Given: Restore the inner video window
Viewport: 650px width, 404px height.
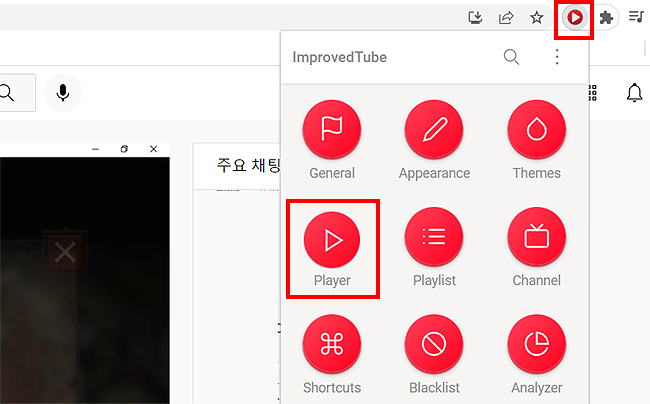Looking at the screenshot, I should (x=124, y=149).
